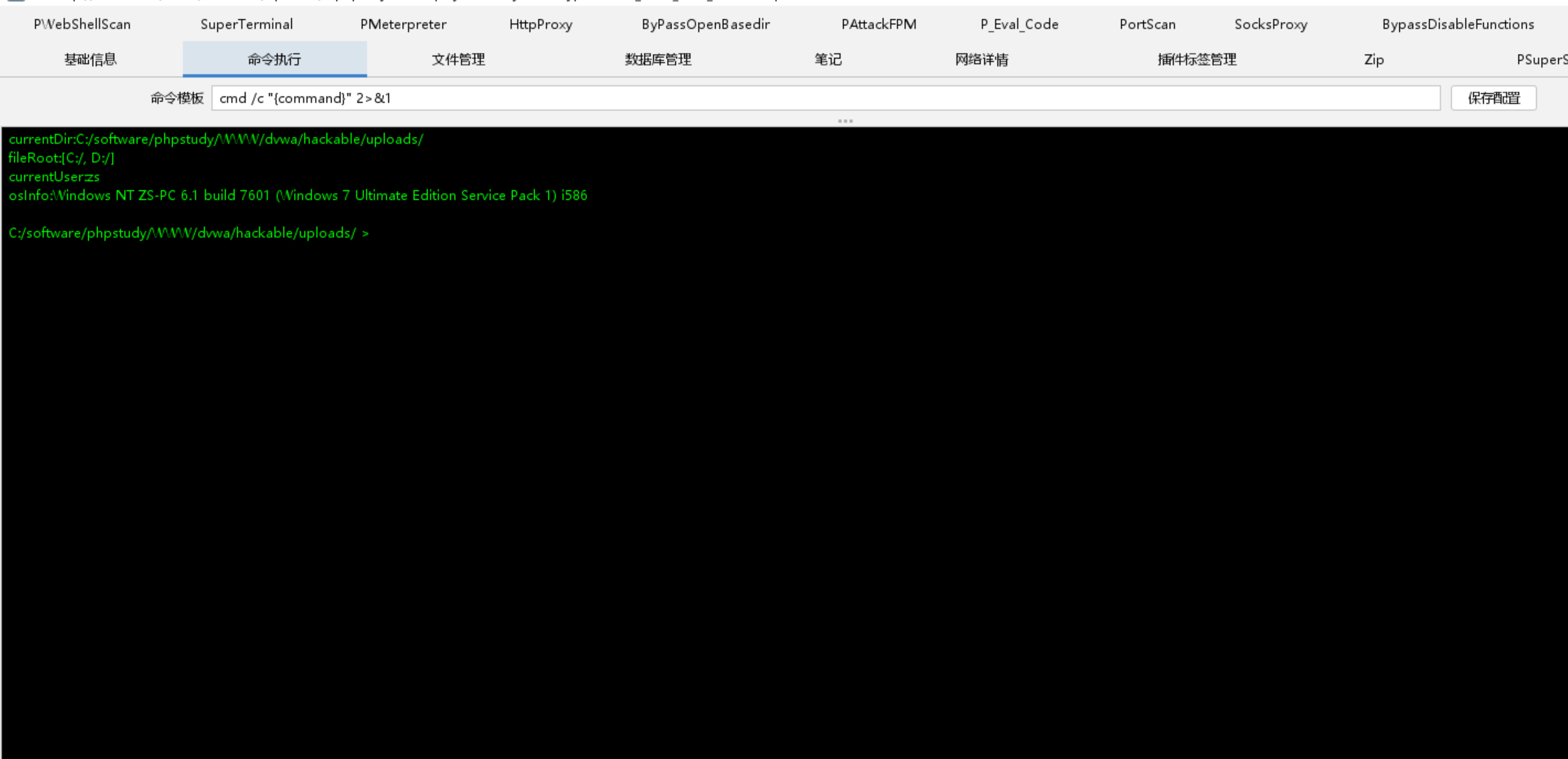
Task: Click the fileRoot:[C:/, D:/] line
Action: 61,158
